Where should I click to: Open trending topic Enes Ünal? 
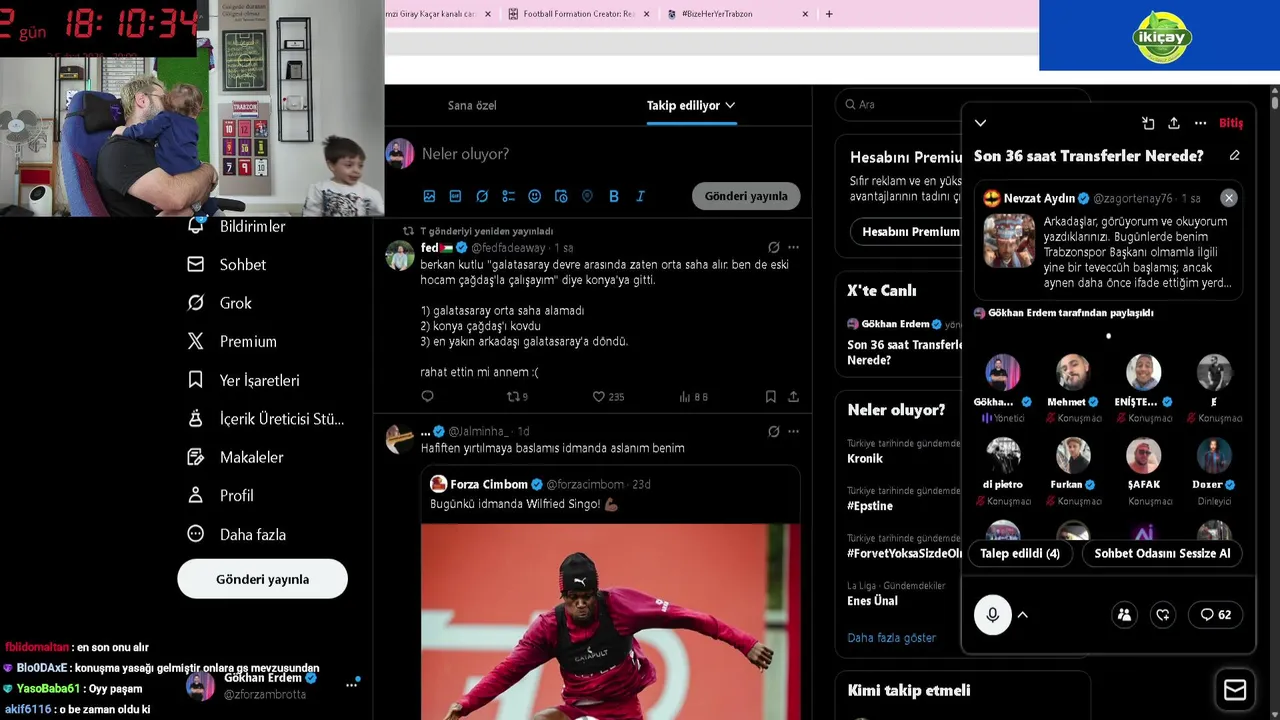point(872,601)
